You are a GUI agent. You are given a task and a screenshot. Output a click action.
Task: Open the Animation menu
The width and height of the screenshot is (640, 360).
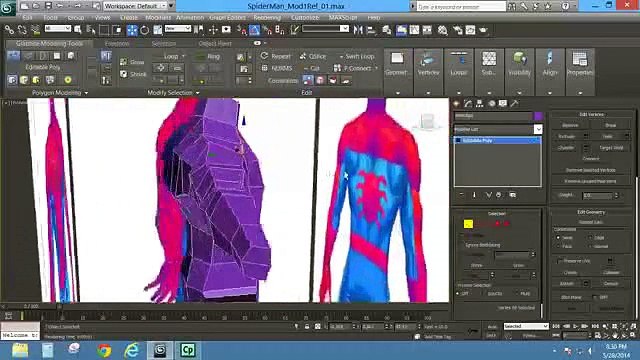point(190,18)
